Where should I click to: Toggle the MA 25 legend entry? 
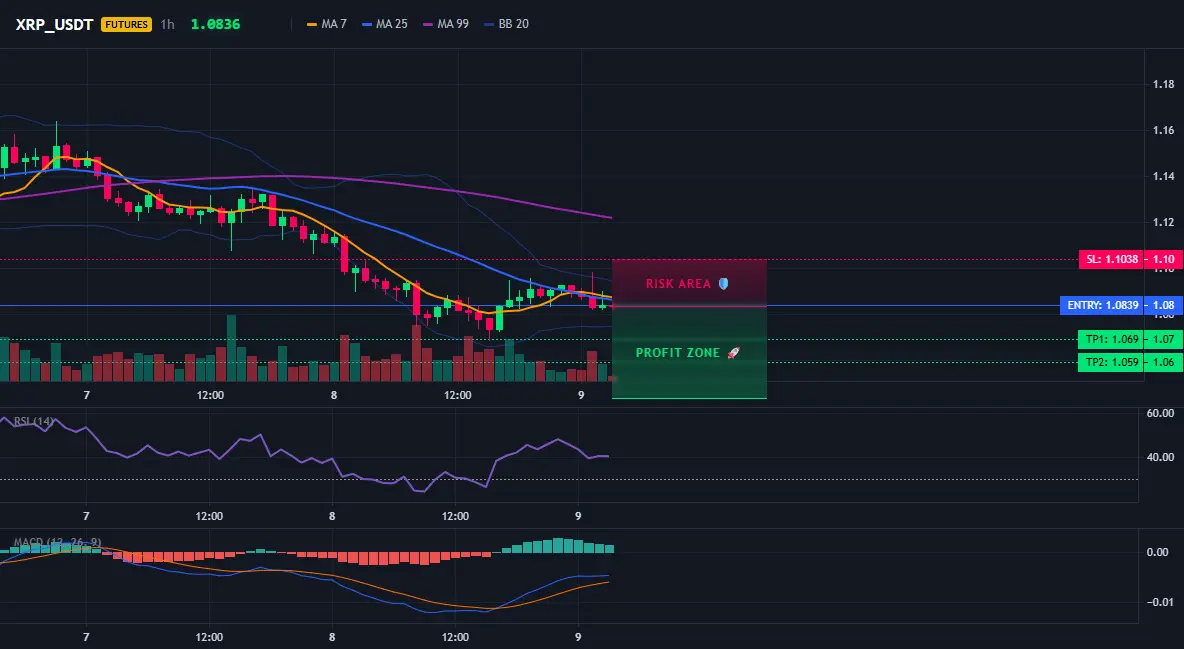click(384, 24)
